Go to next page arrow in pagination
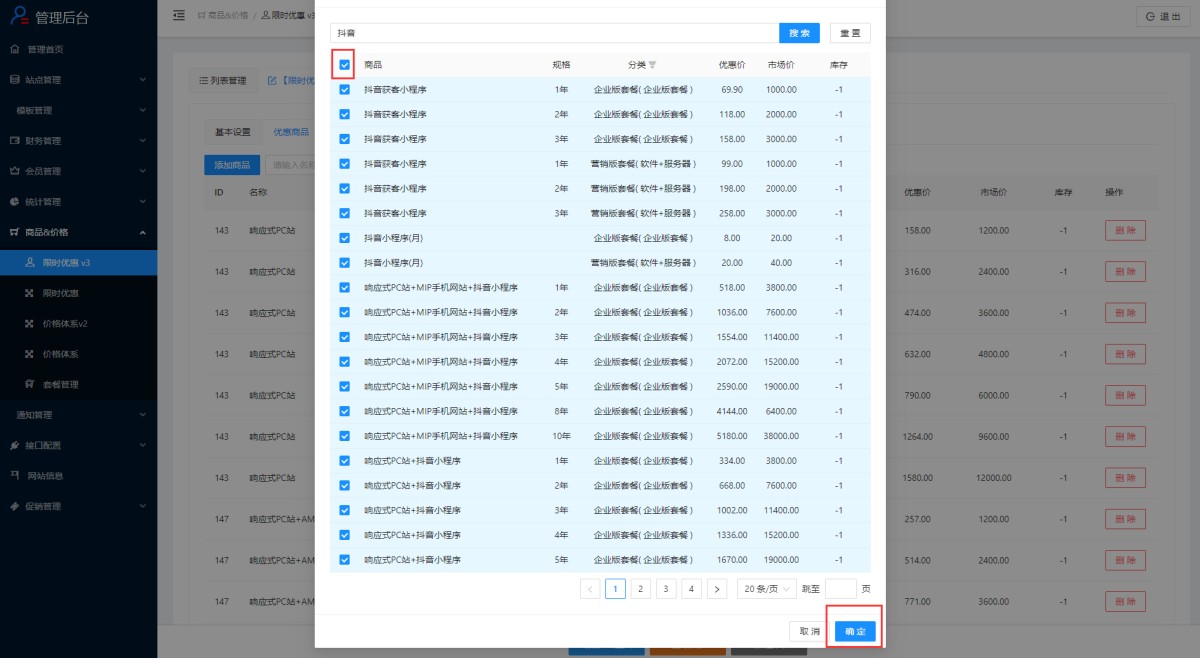Screen dimensions: 1200x658 716,589
